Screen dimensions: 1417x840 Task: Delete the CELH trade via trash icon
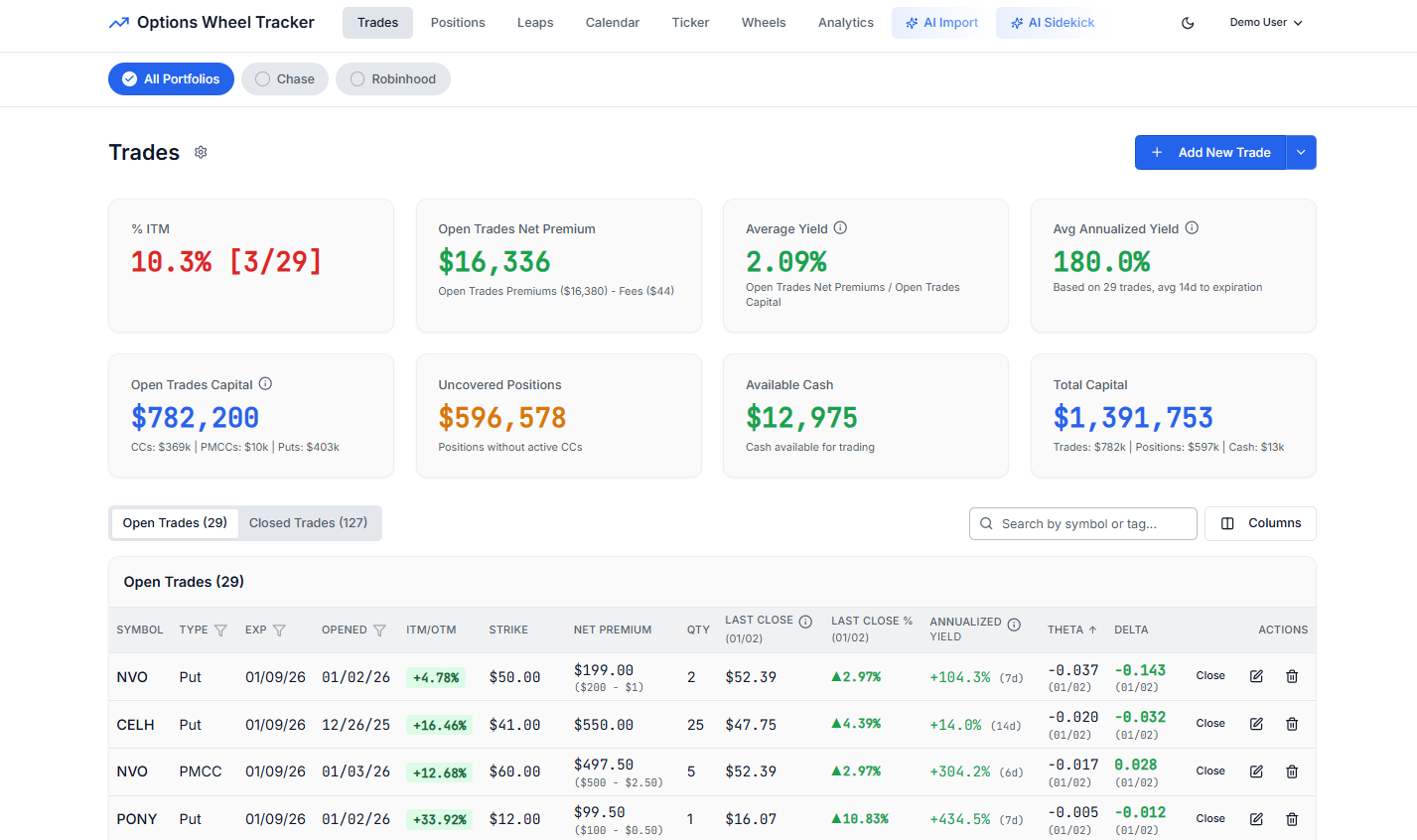[x=1292, y=724]
